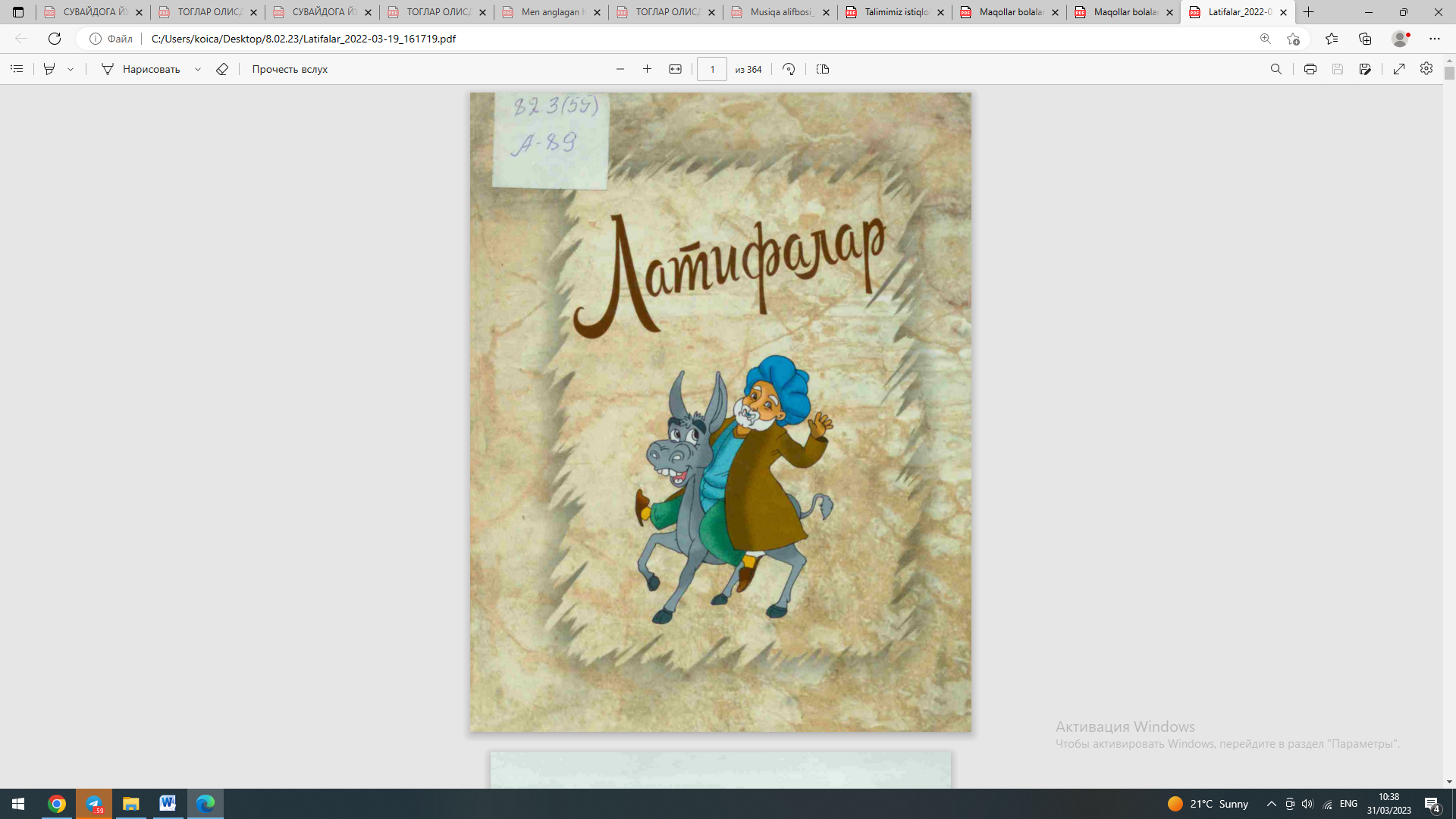Screen dimensions: 1456x819
Task: Open Telegram from the taskbar
Action: (94, 804)
